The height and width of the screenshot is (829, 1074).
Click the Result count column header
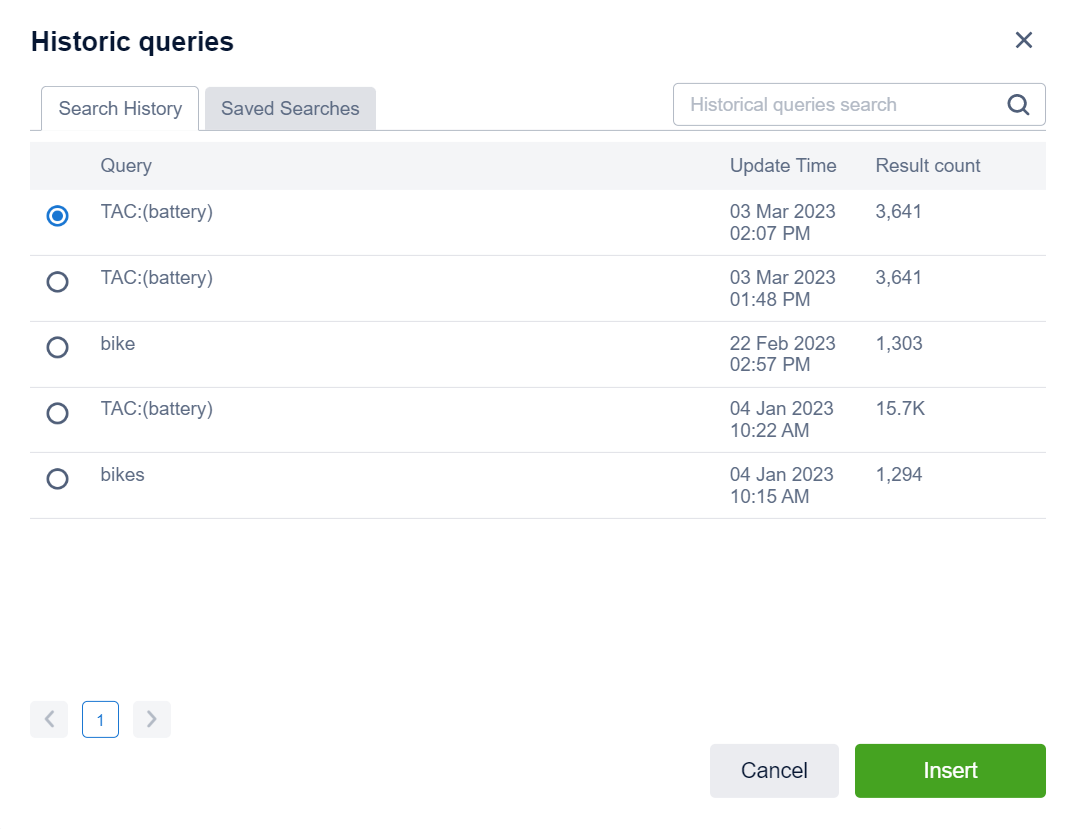(x=928, y=166)
